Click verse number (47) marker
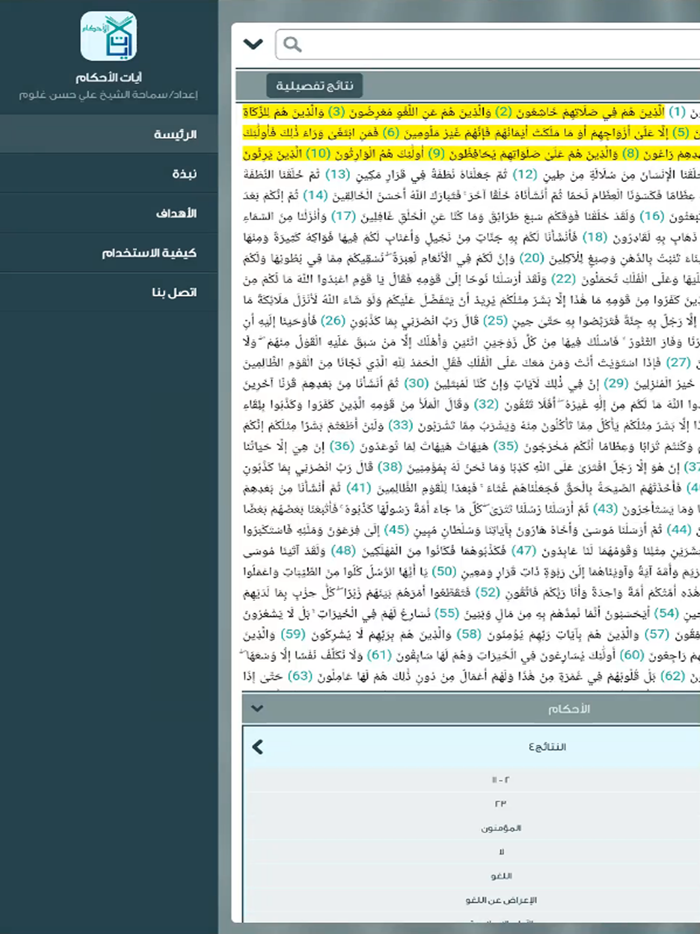The image size is (700, 934). pyautogui.click(x=524, y=550)
